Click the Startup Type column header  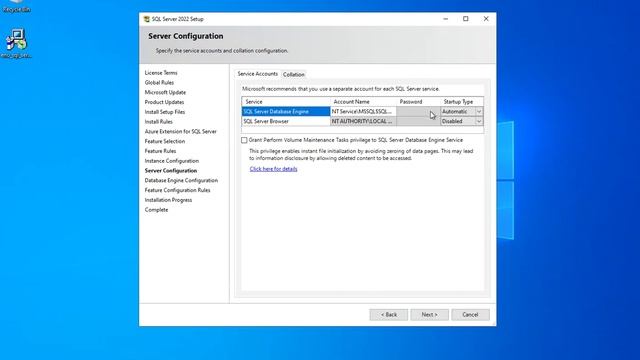462,102
